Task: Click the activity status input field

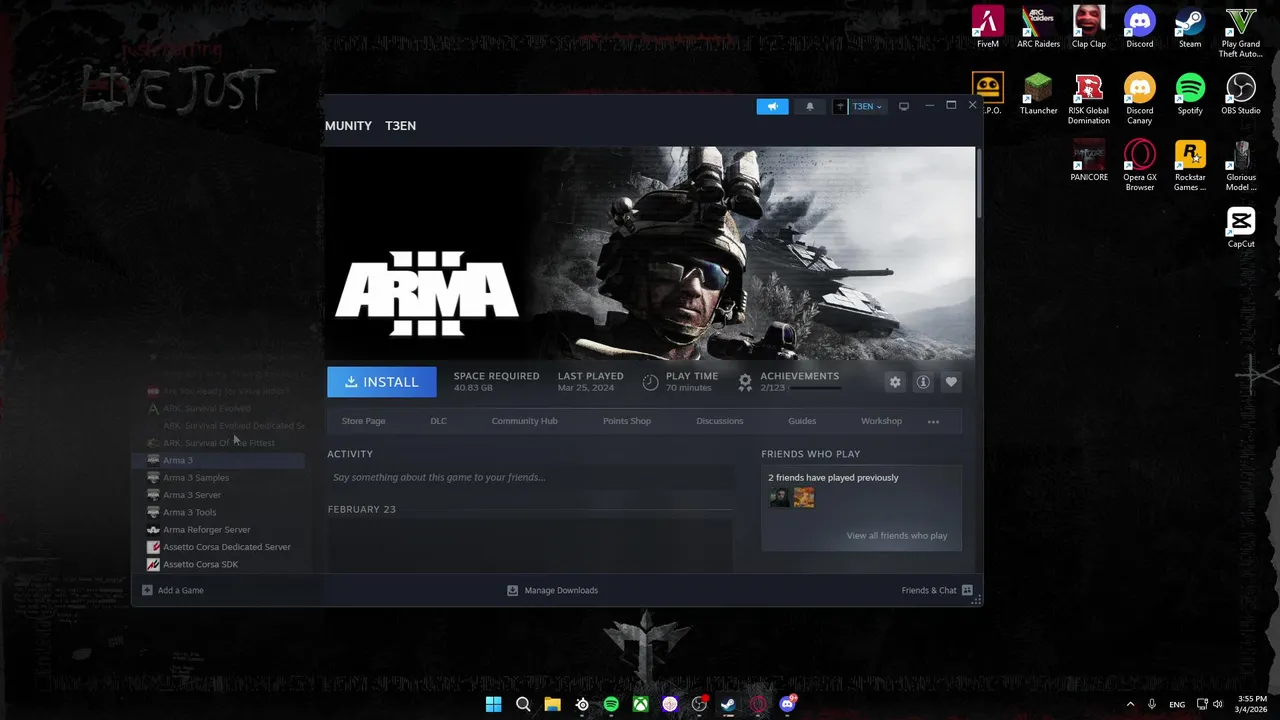Action: click(x=529, y=477)
